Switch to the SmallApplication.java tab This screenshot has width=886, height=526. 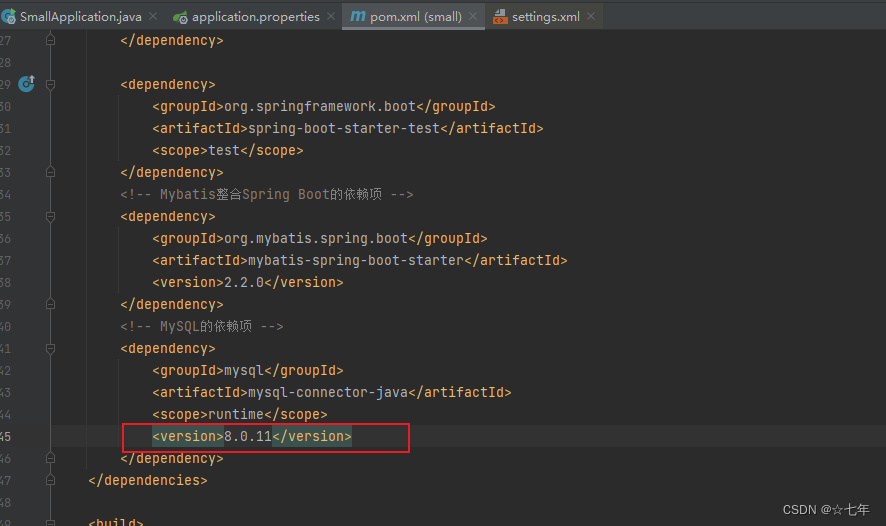coord(80,17)
